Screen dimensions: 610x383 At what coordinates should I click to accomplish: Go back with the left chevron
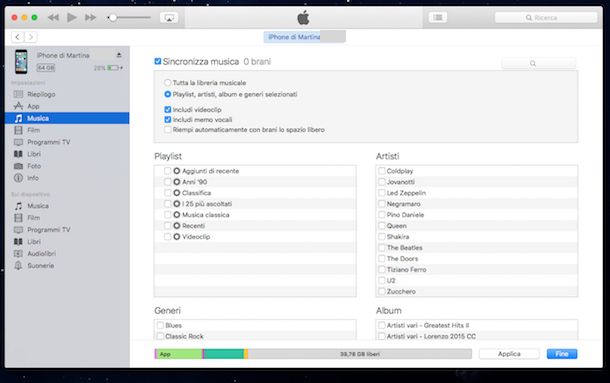tap(18, 37)
